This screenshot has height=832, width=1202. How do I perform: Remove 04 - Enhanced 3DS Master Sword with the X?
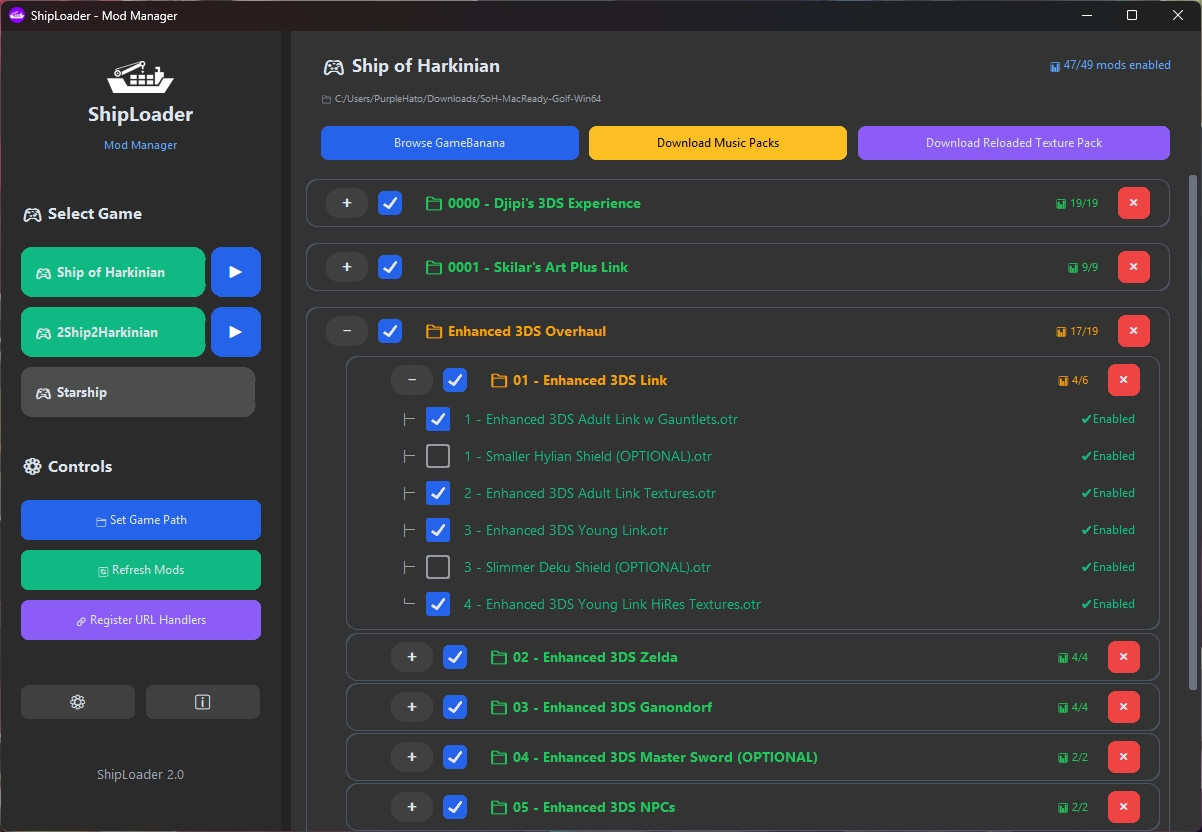tap(1123, 757)
